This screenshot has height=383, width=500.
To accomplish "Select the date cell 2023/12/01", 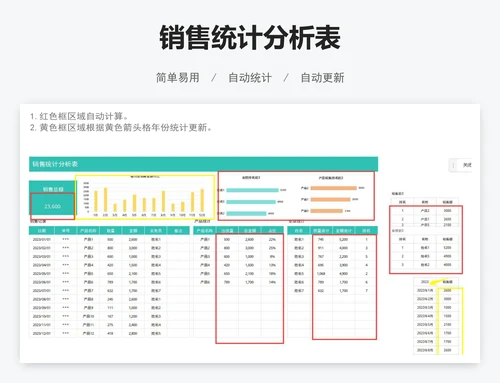I will (42, 333).
